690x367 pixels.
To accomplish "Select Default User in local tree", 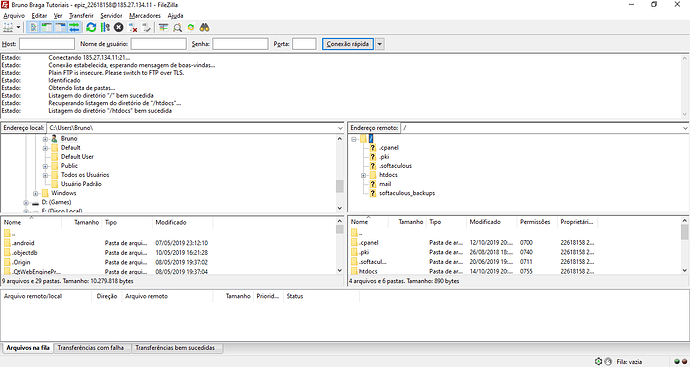I will click(77, 157).
